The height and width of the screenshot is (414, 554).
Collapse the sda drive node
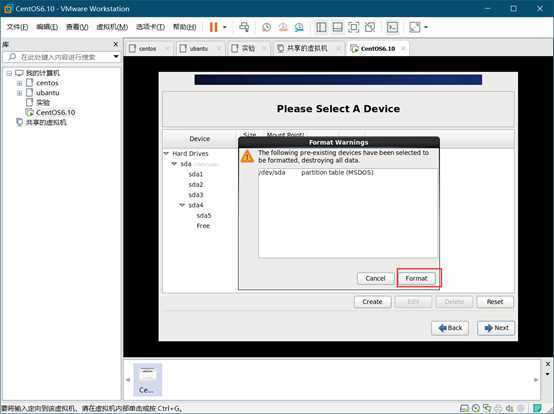click(174, 164)
